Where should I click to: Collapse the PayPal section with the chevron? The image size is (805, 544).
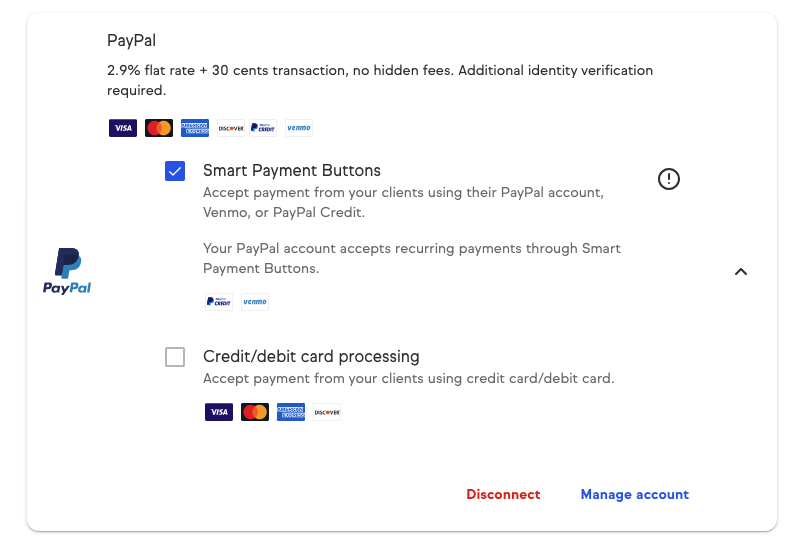[x=741, y=271]
